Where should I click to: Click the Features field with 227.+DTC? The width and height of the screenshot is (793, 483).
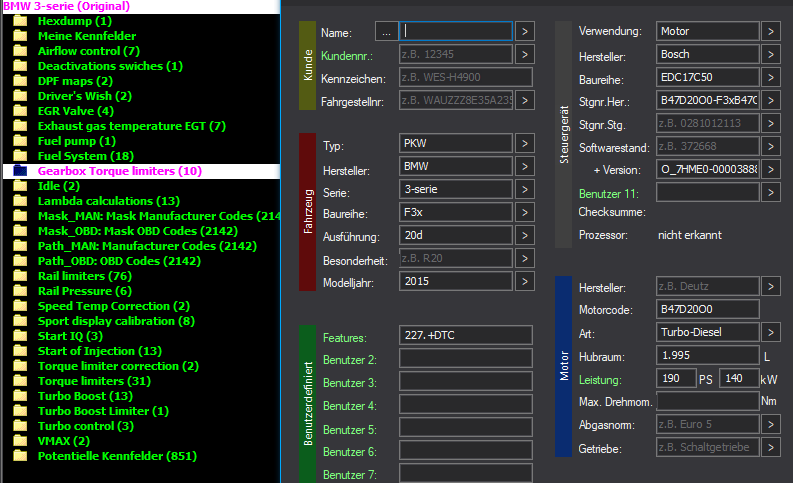[x=466, y=335]
